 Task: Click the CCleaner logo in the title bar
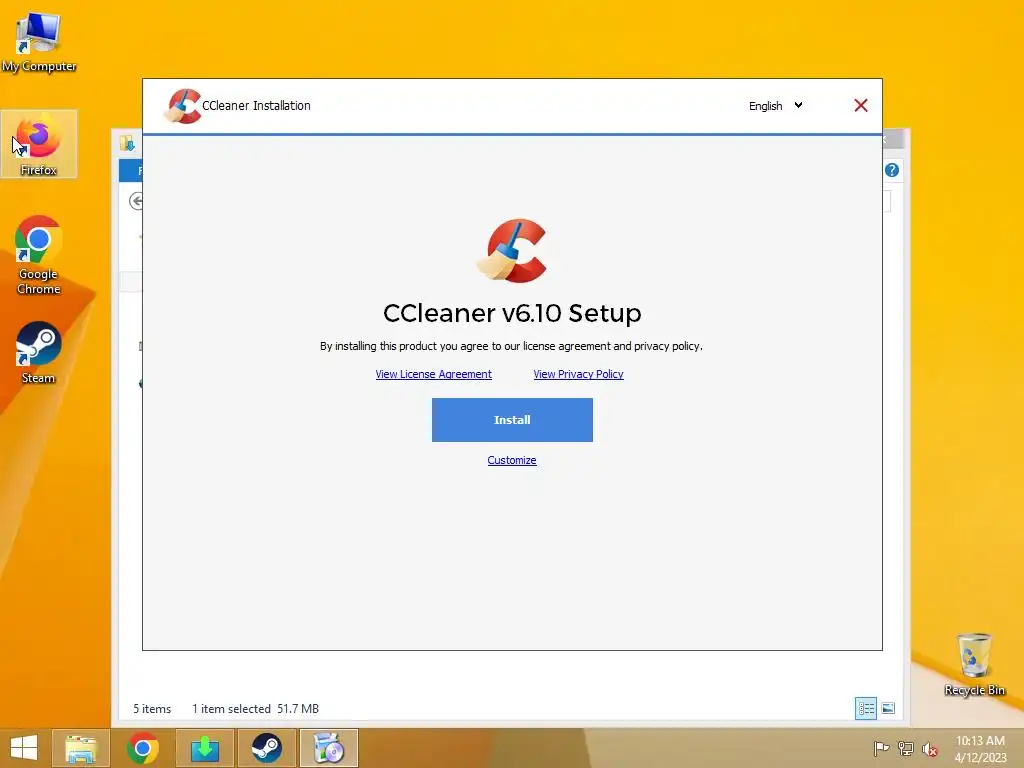click(182, 106)
